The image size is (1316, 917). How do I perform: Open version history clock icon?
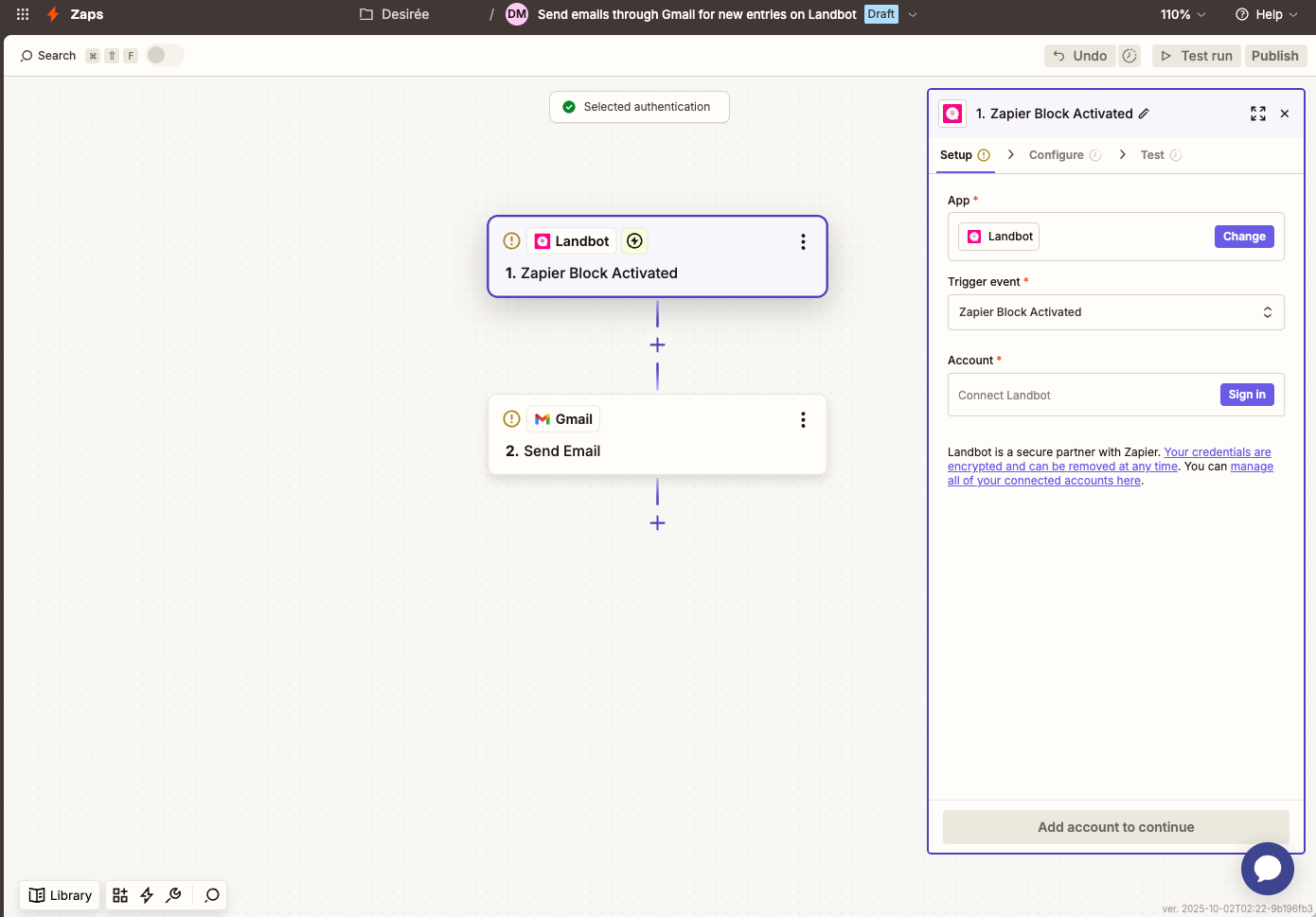click(x=1129, y=56)
